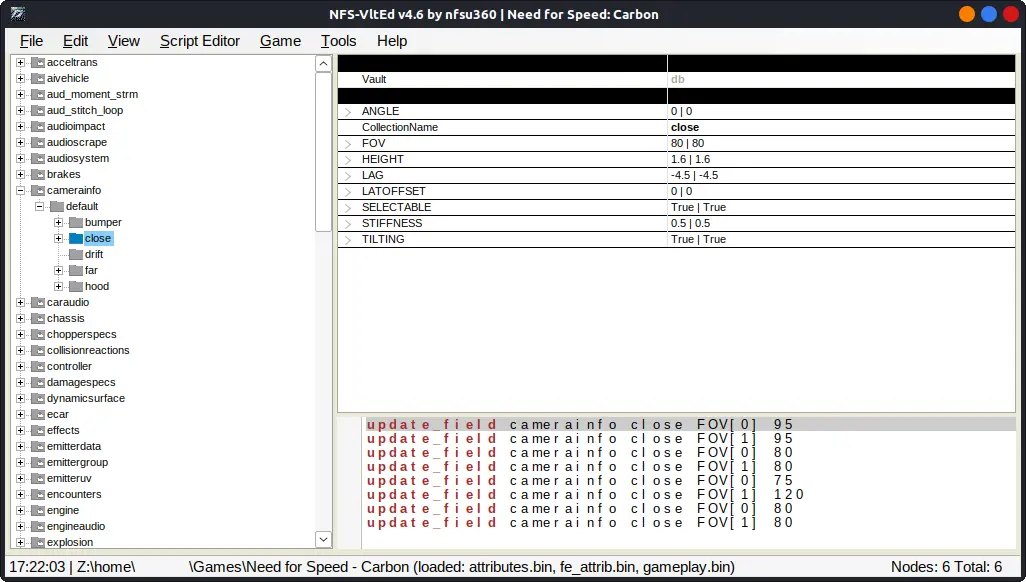Click the bumper folder icon
Image resolution: width=1026 pixels, height=582 pixels.
tap(76, 223)
